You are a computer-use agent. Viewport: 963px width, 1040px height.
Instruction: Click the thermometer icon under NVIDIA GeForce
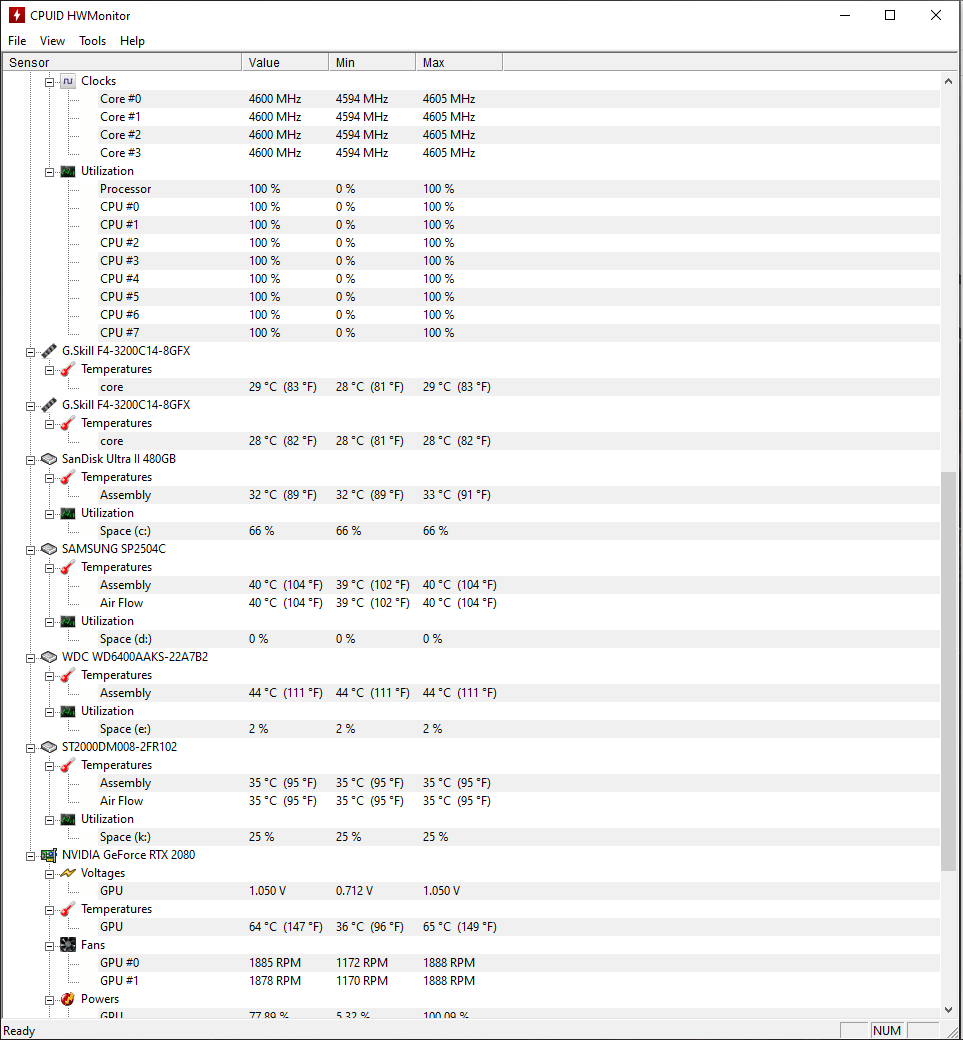tap(68, 909)
